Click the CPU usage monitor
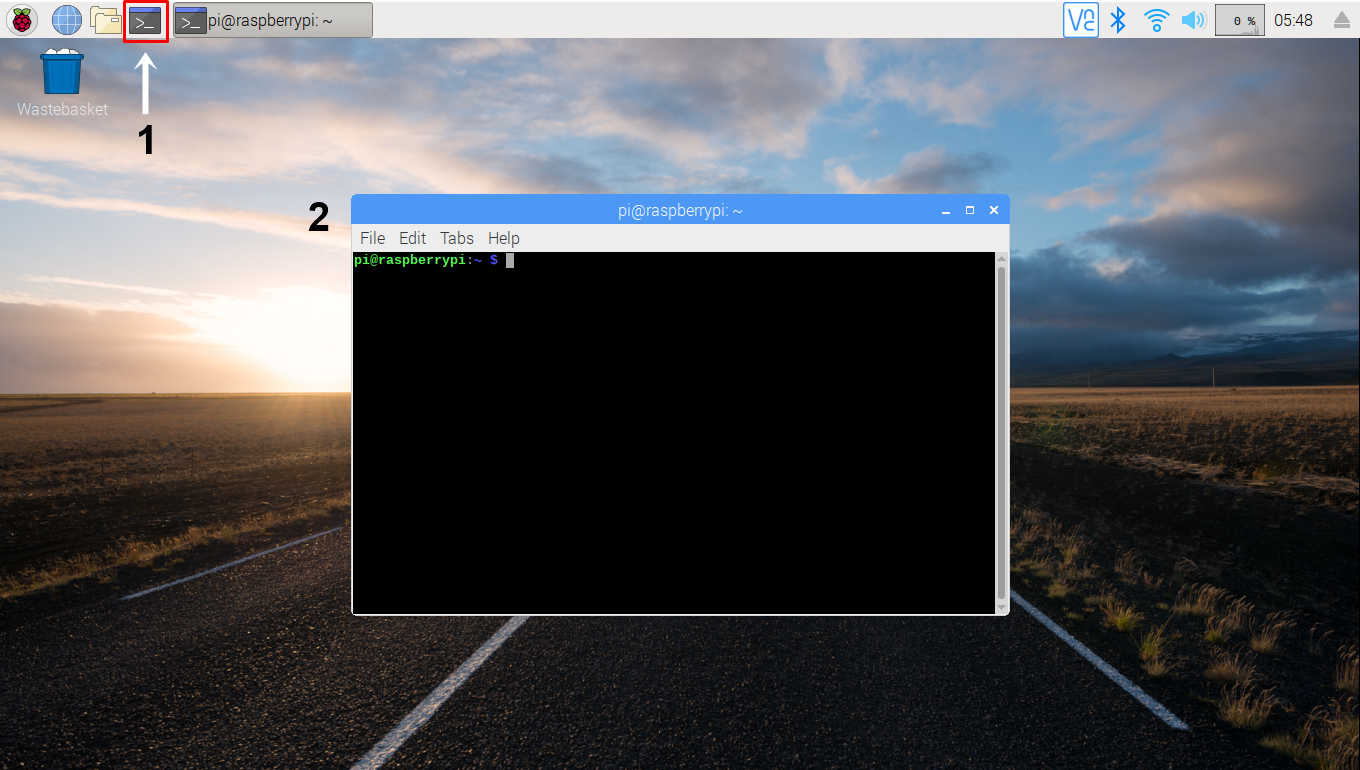 click(1240, 20)
